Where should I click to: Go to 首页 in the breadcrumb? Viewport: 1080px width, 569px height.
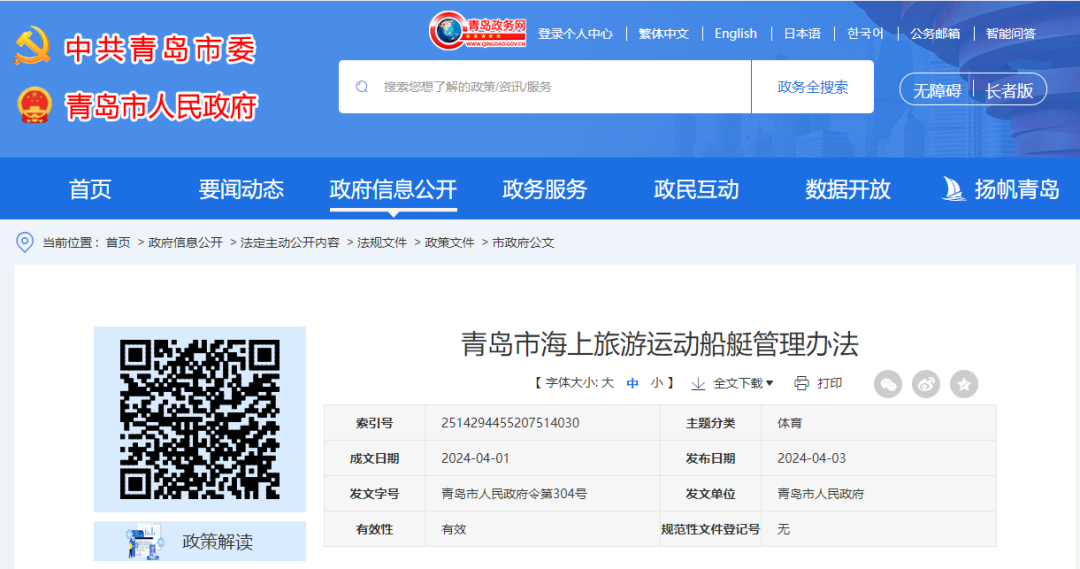pos(118,242)
